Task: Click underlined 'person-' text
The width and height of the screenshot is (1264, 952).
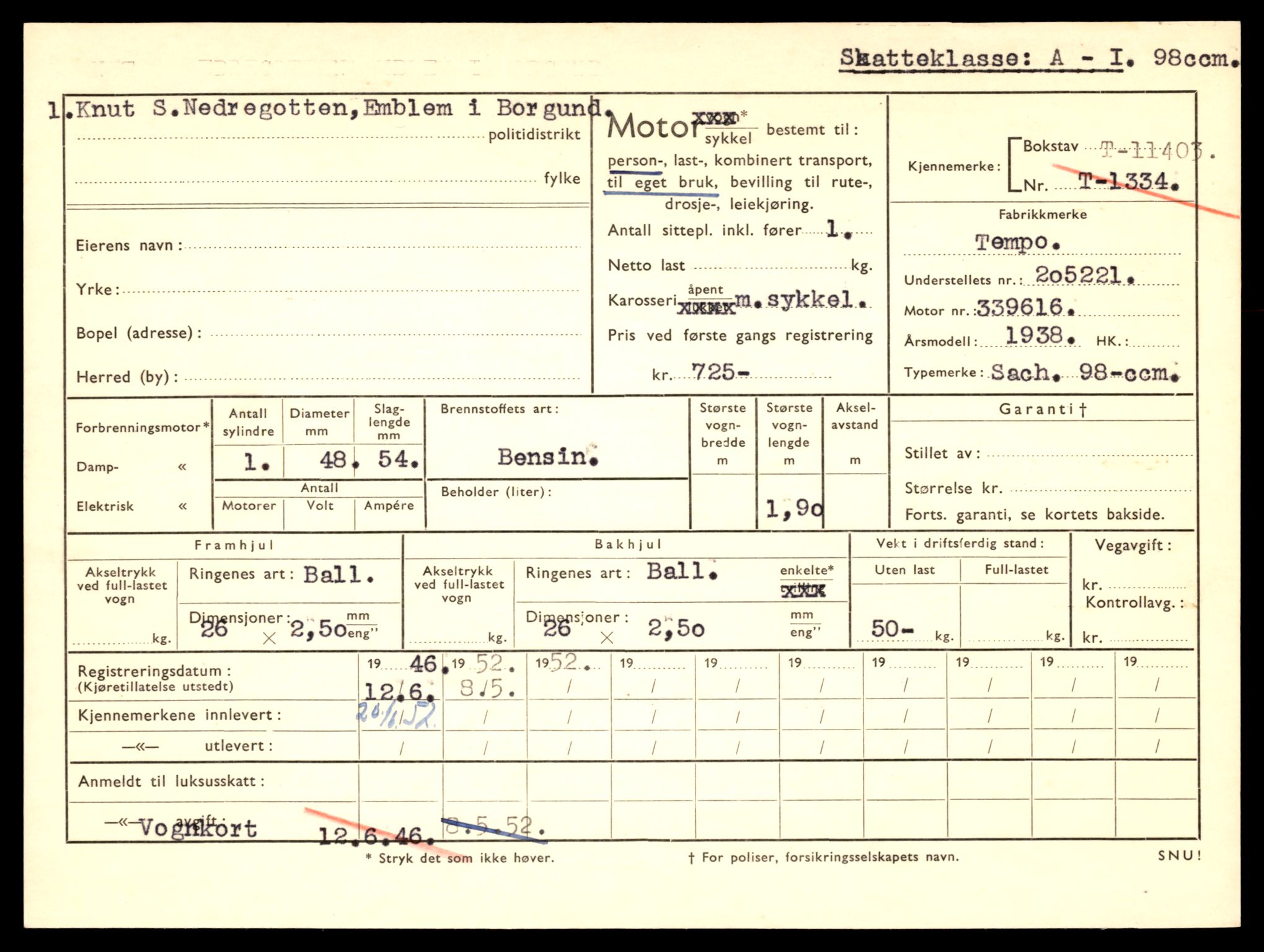Action: tap(635, 161)
